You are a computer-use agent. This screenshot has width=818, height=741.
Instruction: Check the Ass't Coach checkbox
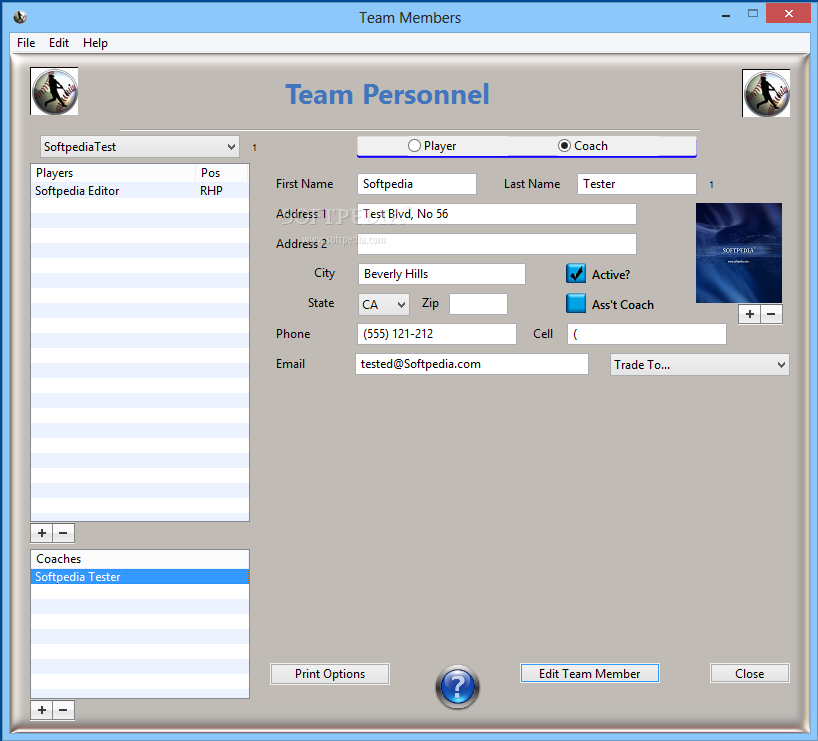click(576, 303)
